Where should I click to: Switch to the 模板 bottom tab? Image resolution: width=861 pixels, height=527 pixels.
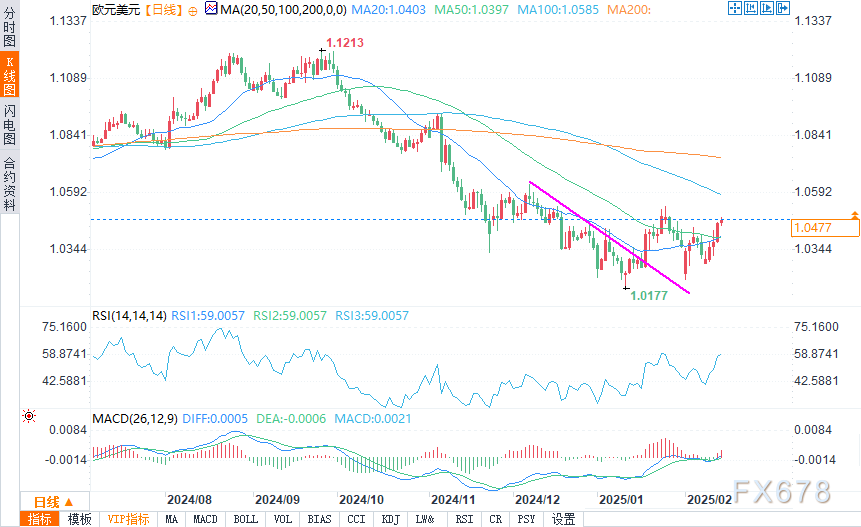click(x=80, y=519)
